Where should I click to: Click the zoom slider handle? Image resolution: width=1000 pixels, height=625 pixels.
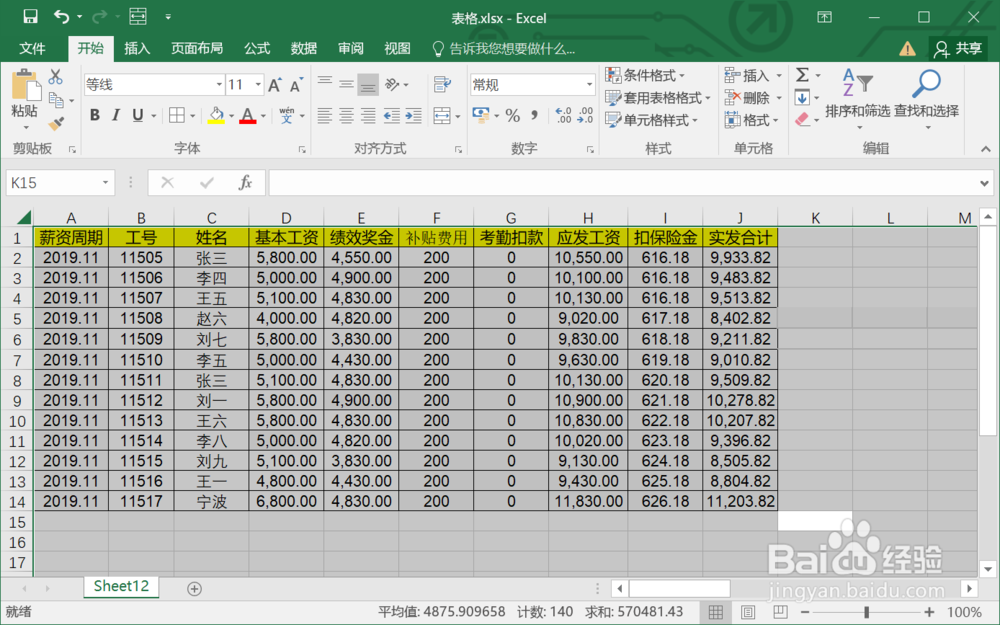coord(866,612)
